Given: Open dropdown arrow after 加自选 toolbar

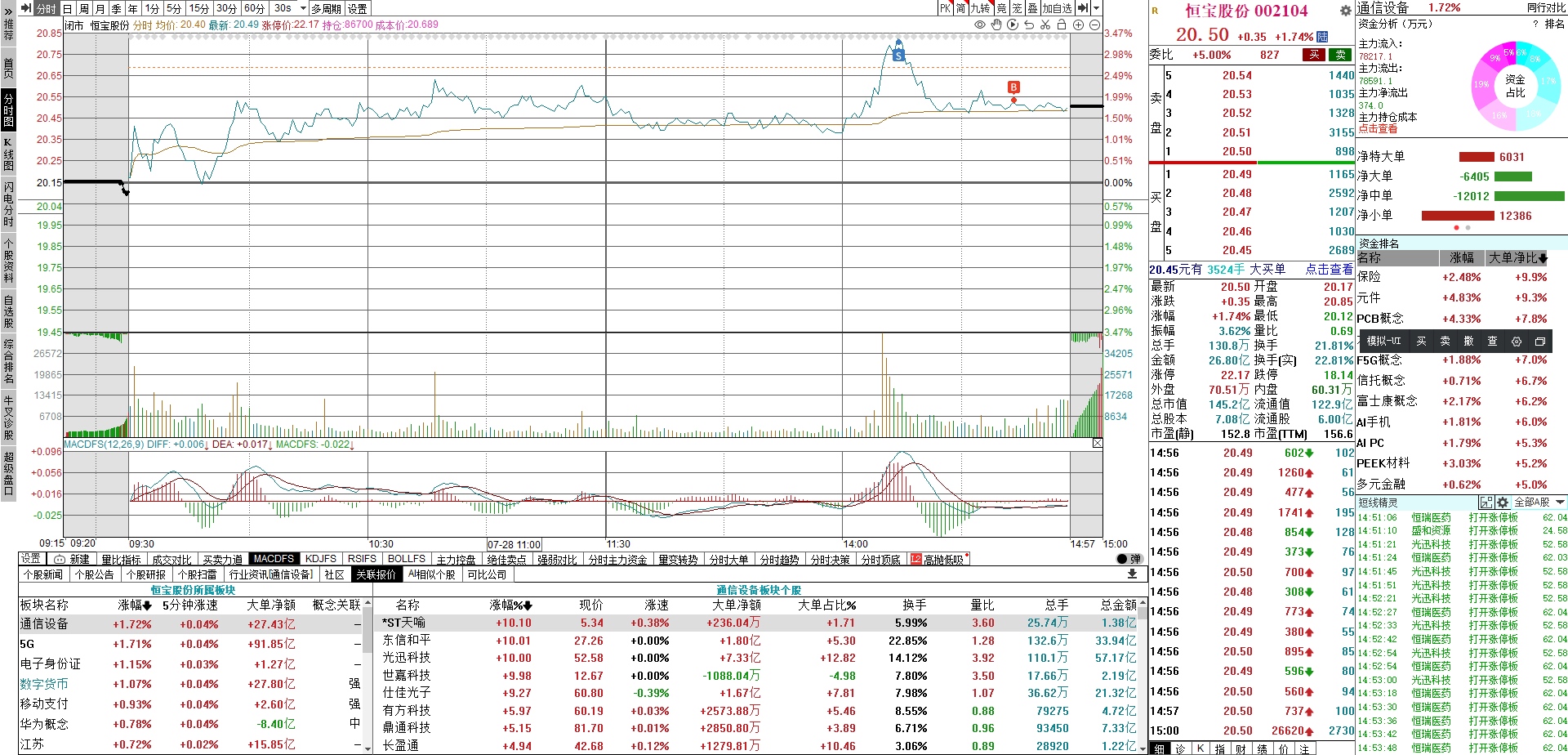Looking at the screenshot, I should point(1095,8).
